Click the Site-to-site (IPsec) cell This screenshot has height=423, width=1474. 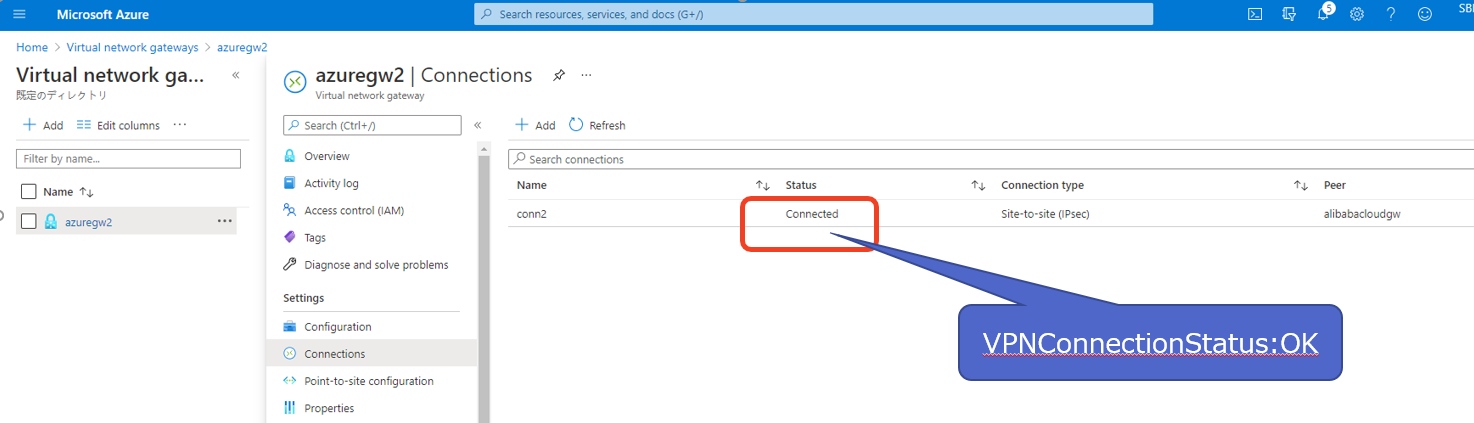1045,214
